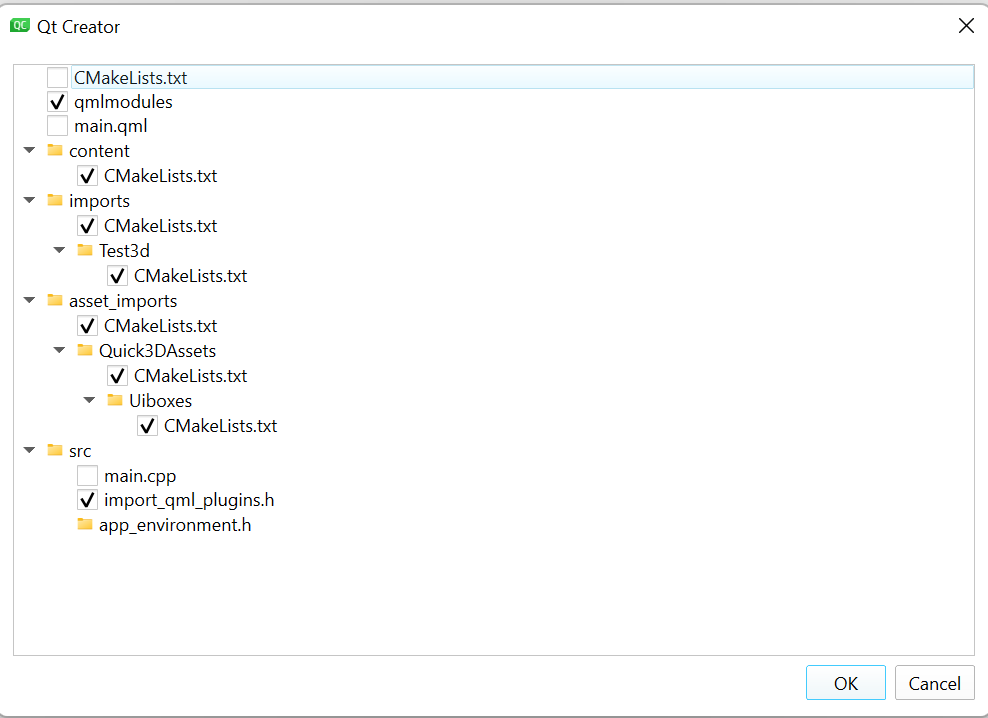The image size is (988, 718).
Task: Collapse the imports folder arrow
Action: click(29, 200)
